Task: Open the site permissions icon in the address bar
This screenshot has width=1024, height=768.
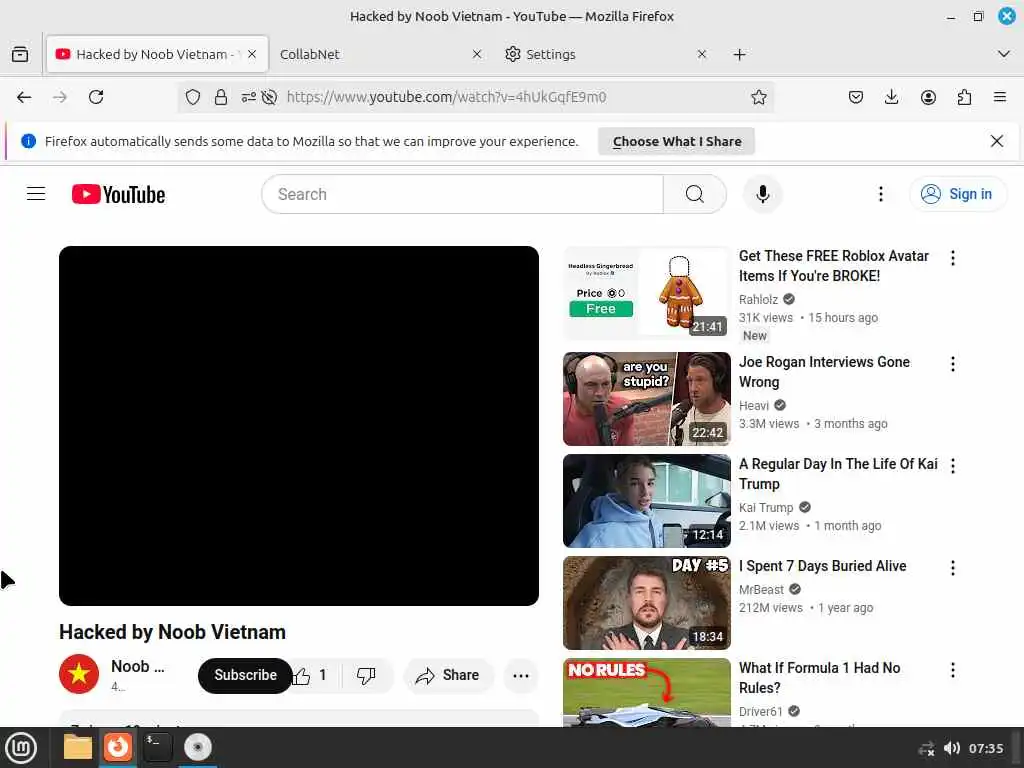Action: pyautogui.click(x=248, y=97)
